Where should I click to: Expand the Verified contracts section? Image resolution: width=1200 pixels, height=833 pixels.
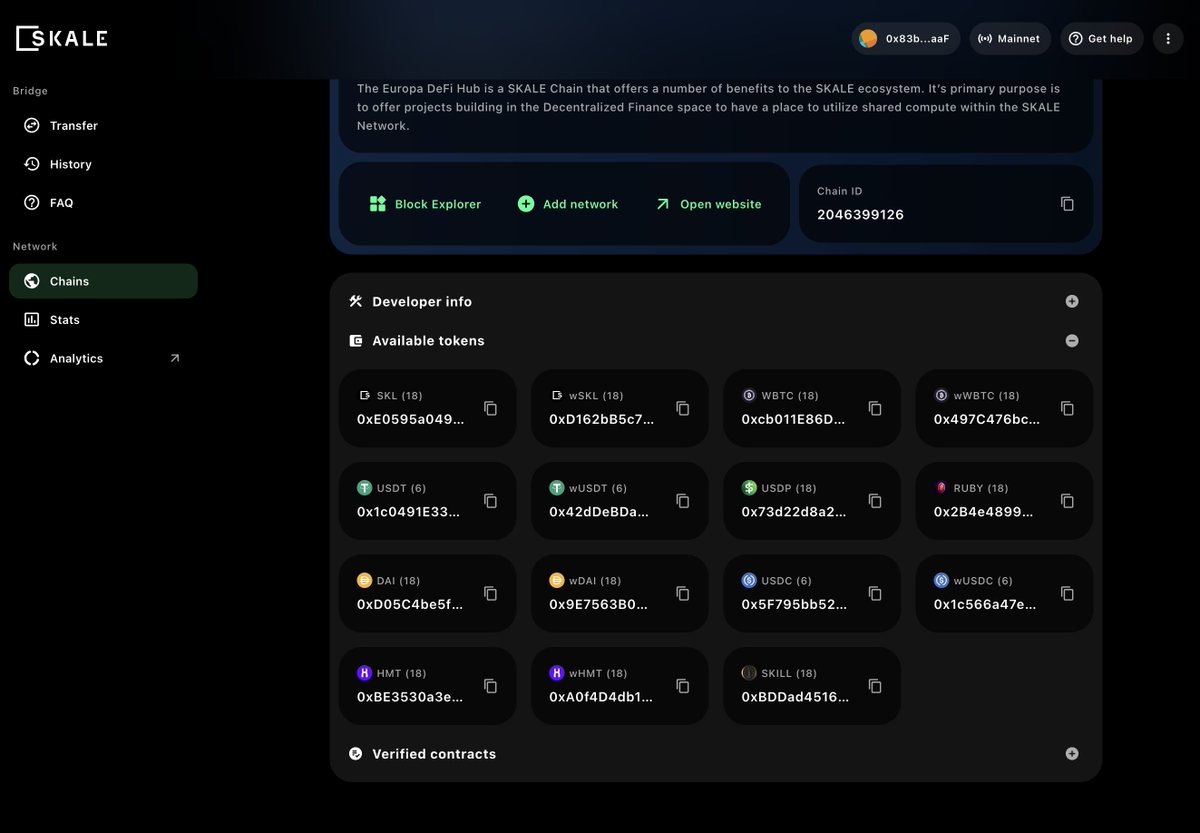tap(1072, 754)
